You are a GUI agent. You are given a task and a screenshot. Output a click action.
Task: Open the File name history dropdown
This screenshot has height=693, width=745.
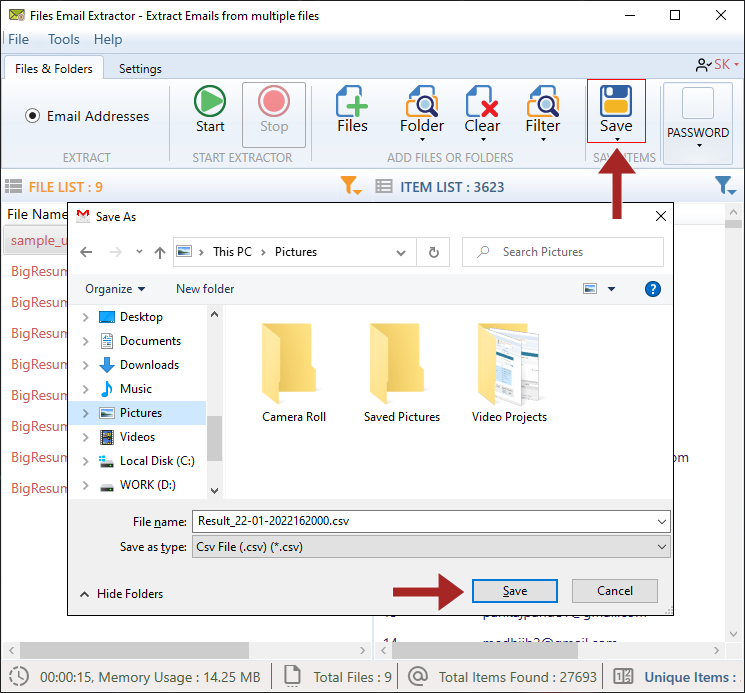pyautogui.click(x=661, y=522)
